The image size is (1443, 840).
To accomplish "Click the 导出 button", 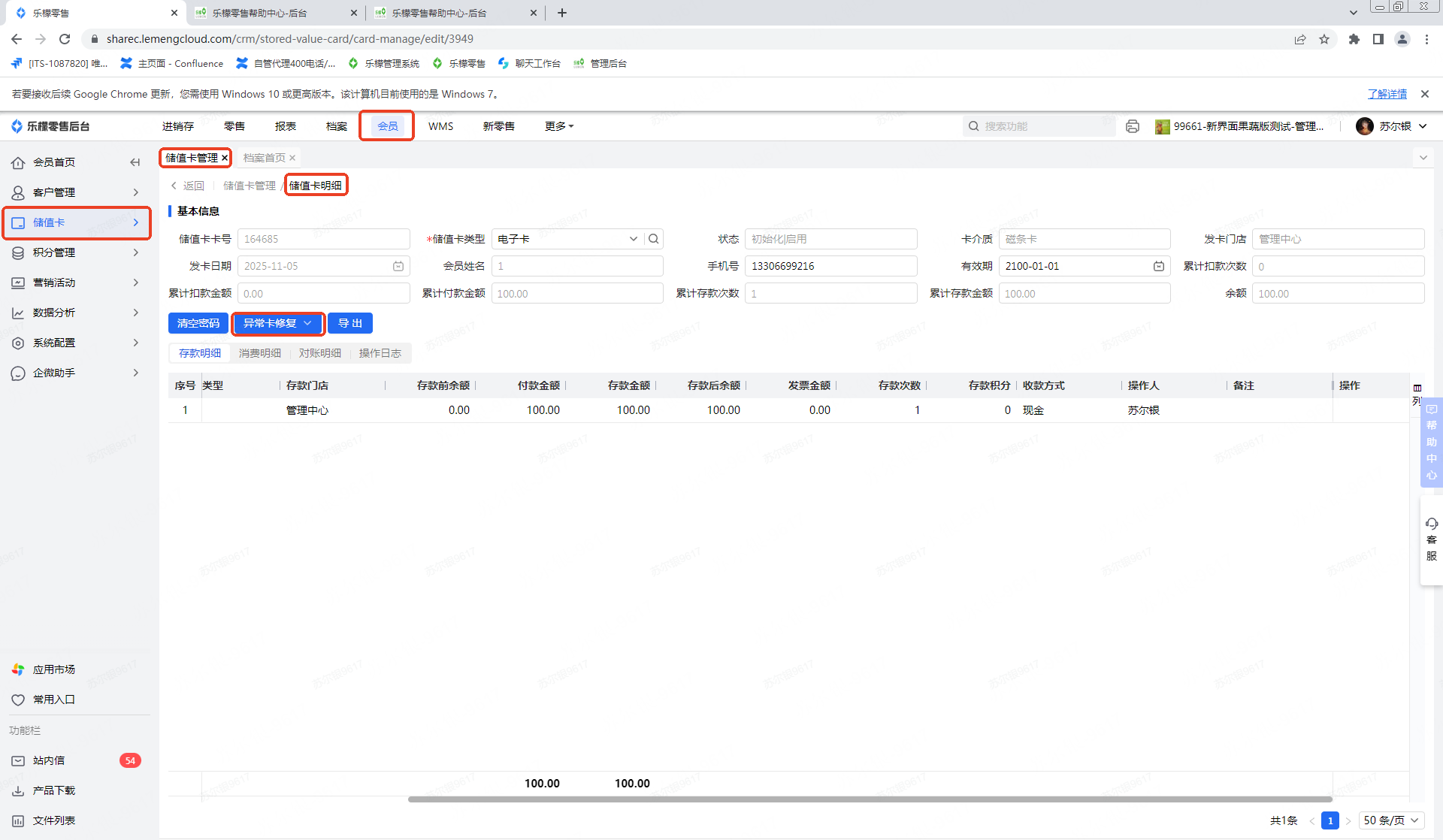I will pos(350,323).
